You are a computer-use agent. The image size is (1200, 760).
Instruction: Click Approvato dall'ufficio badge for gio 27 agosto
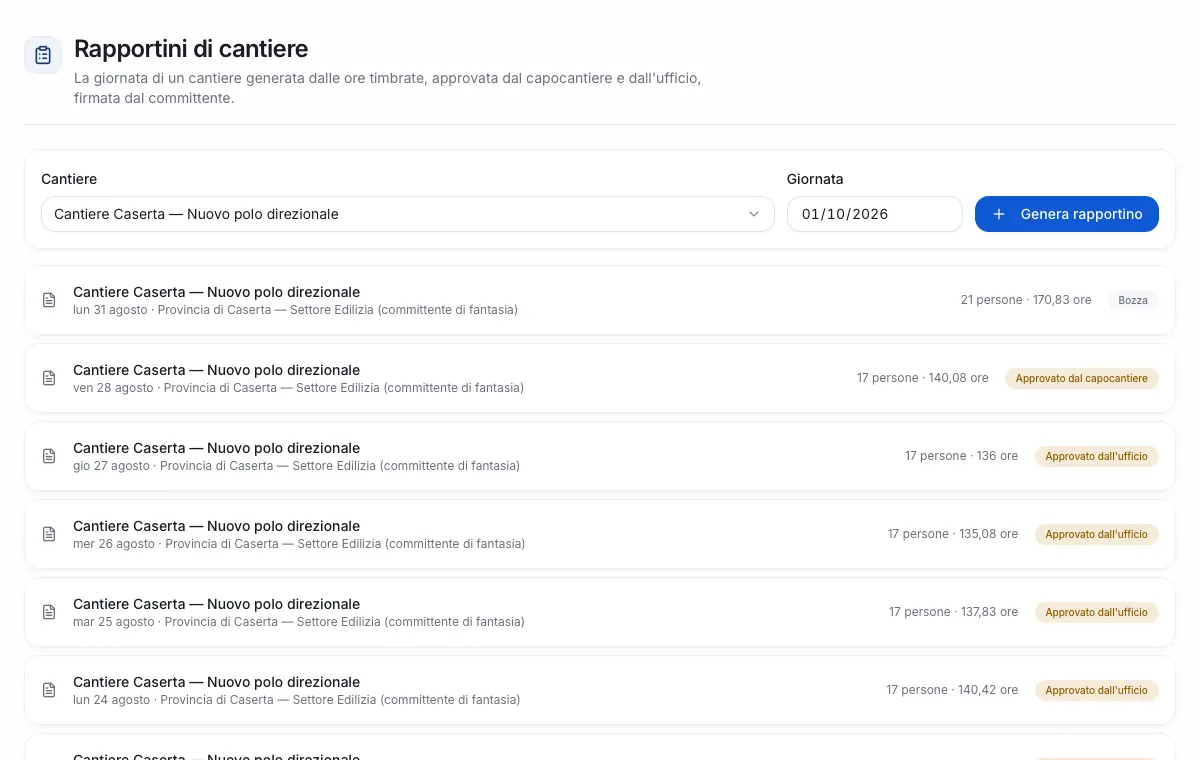[1097, 456]
